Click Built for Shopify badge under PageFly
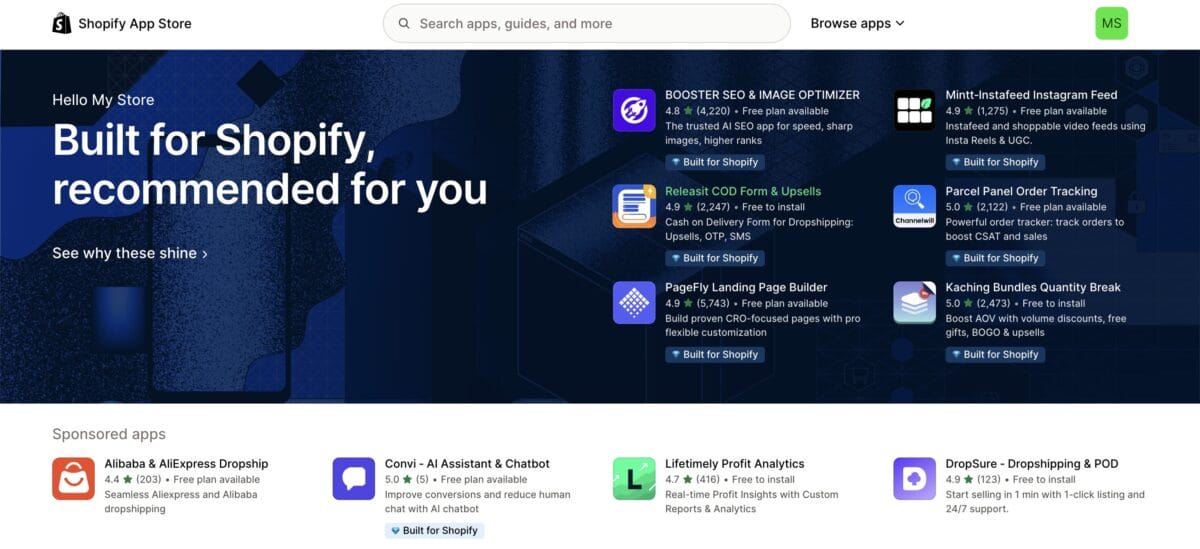The image size is (1200, 549). (715, 354)
